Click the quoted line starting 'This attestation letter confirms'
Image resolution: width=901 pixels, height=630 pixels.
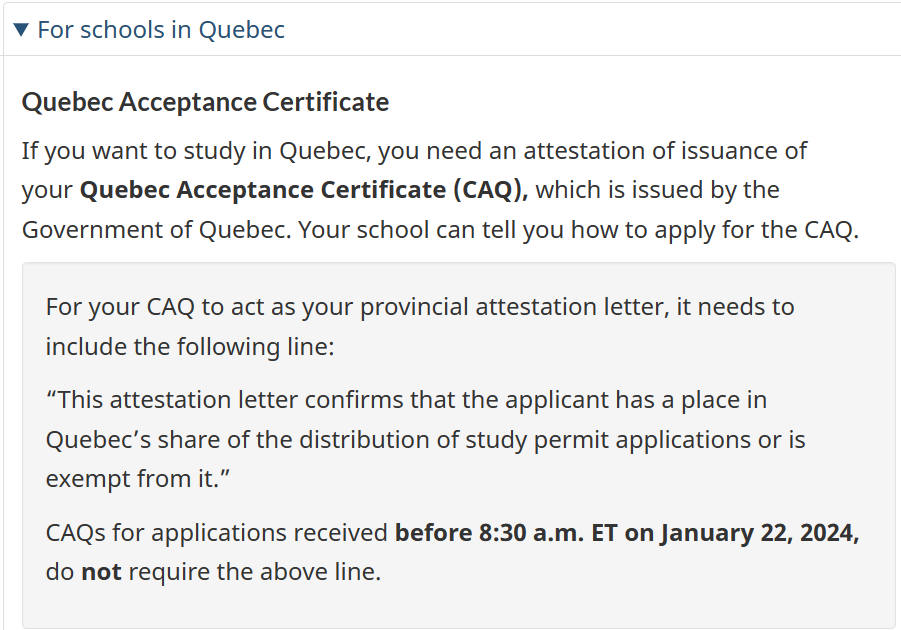406,399
